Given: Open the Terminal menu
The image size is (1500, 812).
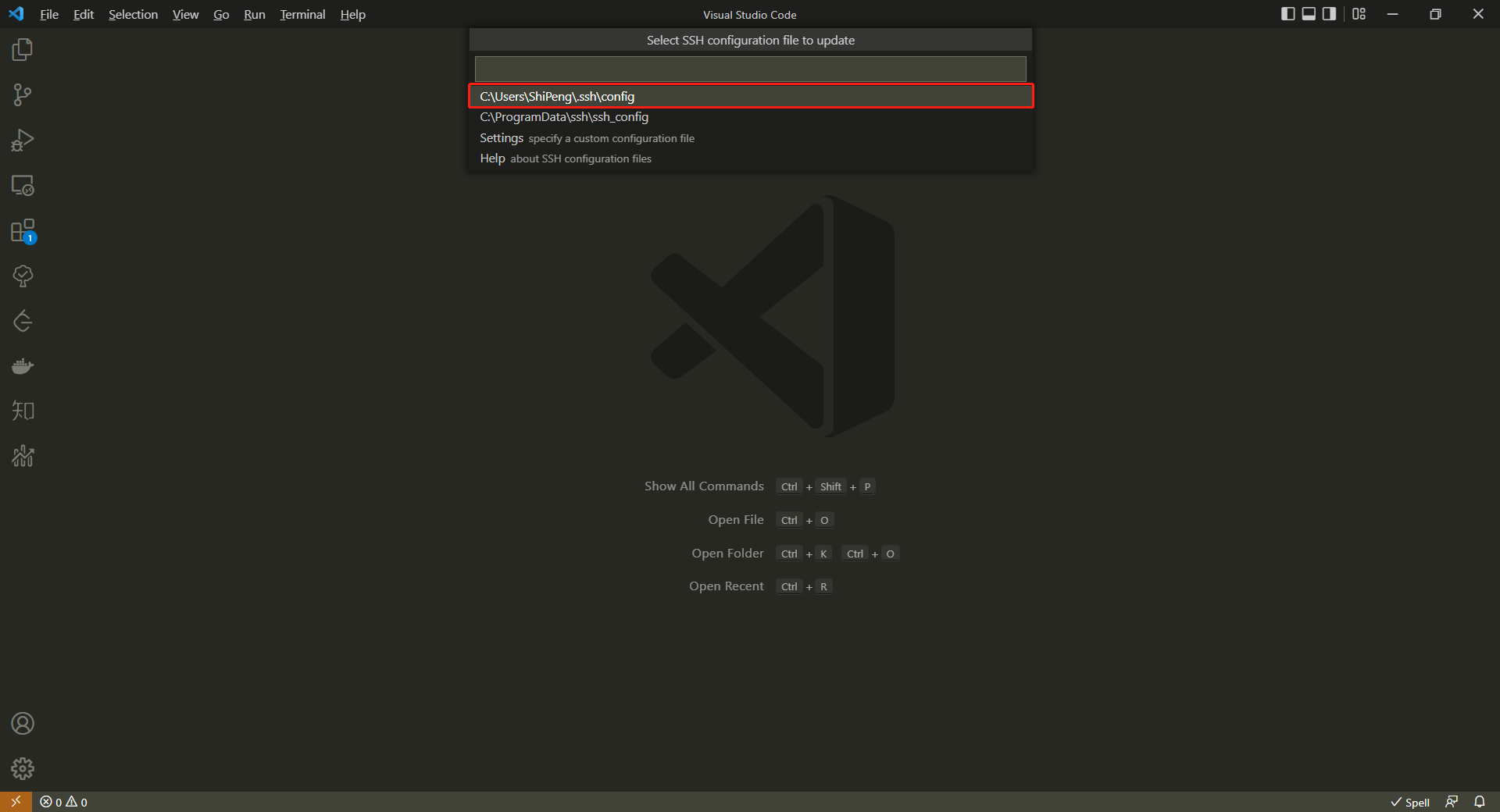Looking at the screenshot, I should [302, 14].
